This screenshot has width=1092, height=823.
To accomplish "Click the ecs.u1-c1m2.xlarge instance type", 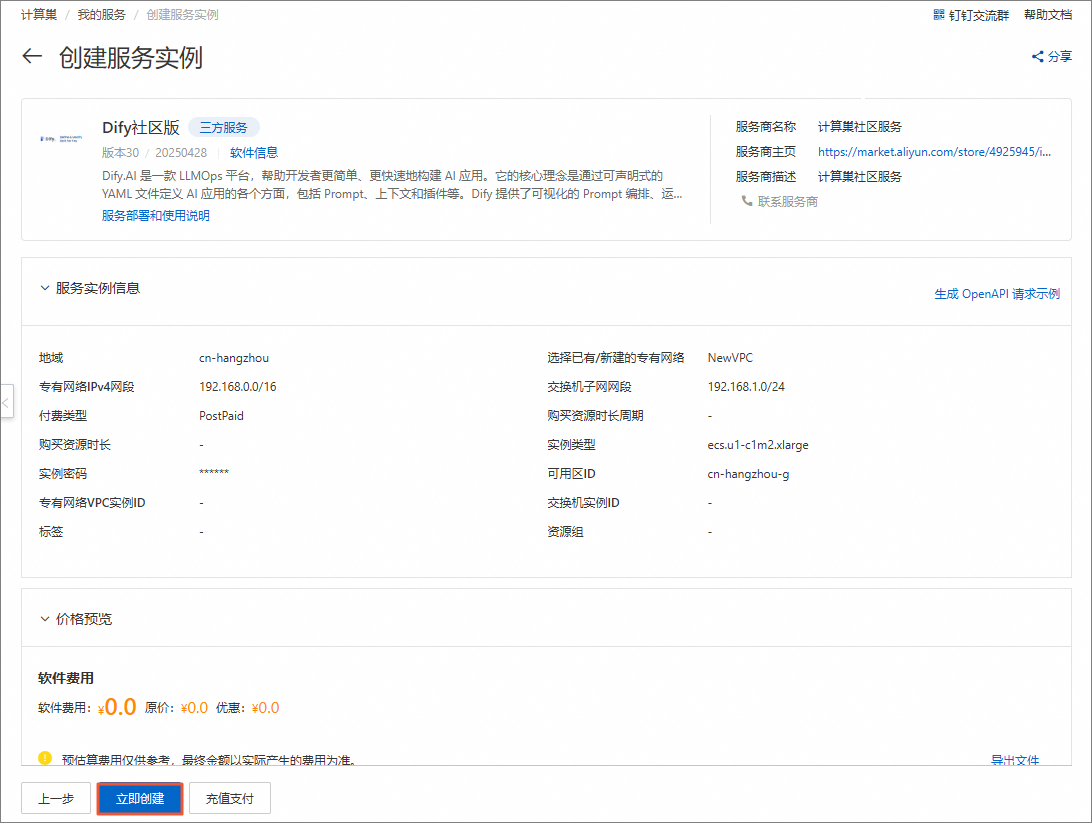I will pyautogui.click(x=758, y=445).
